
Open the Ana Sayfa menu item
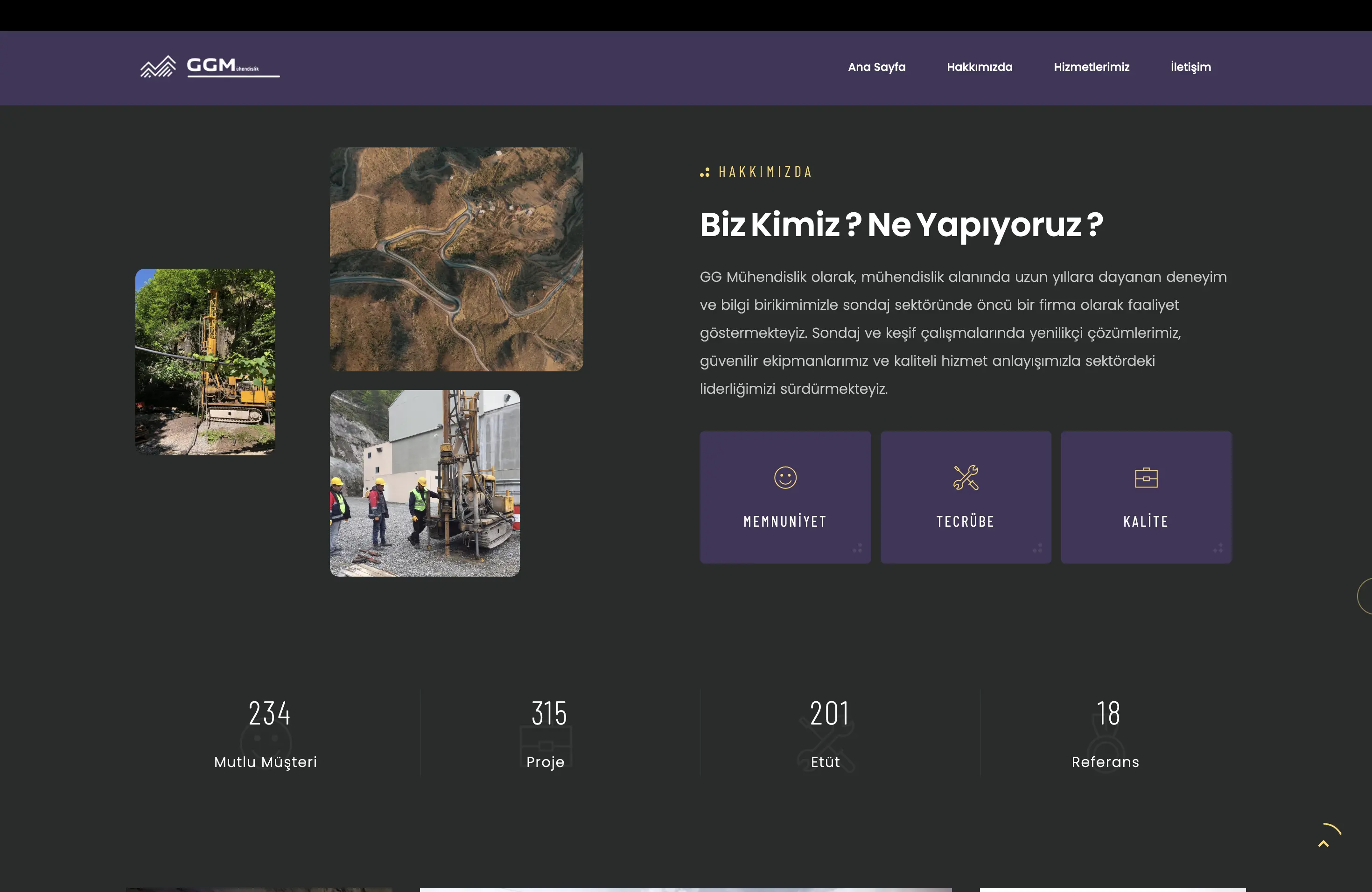(876, 67)
